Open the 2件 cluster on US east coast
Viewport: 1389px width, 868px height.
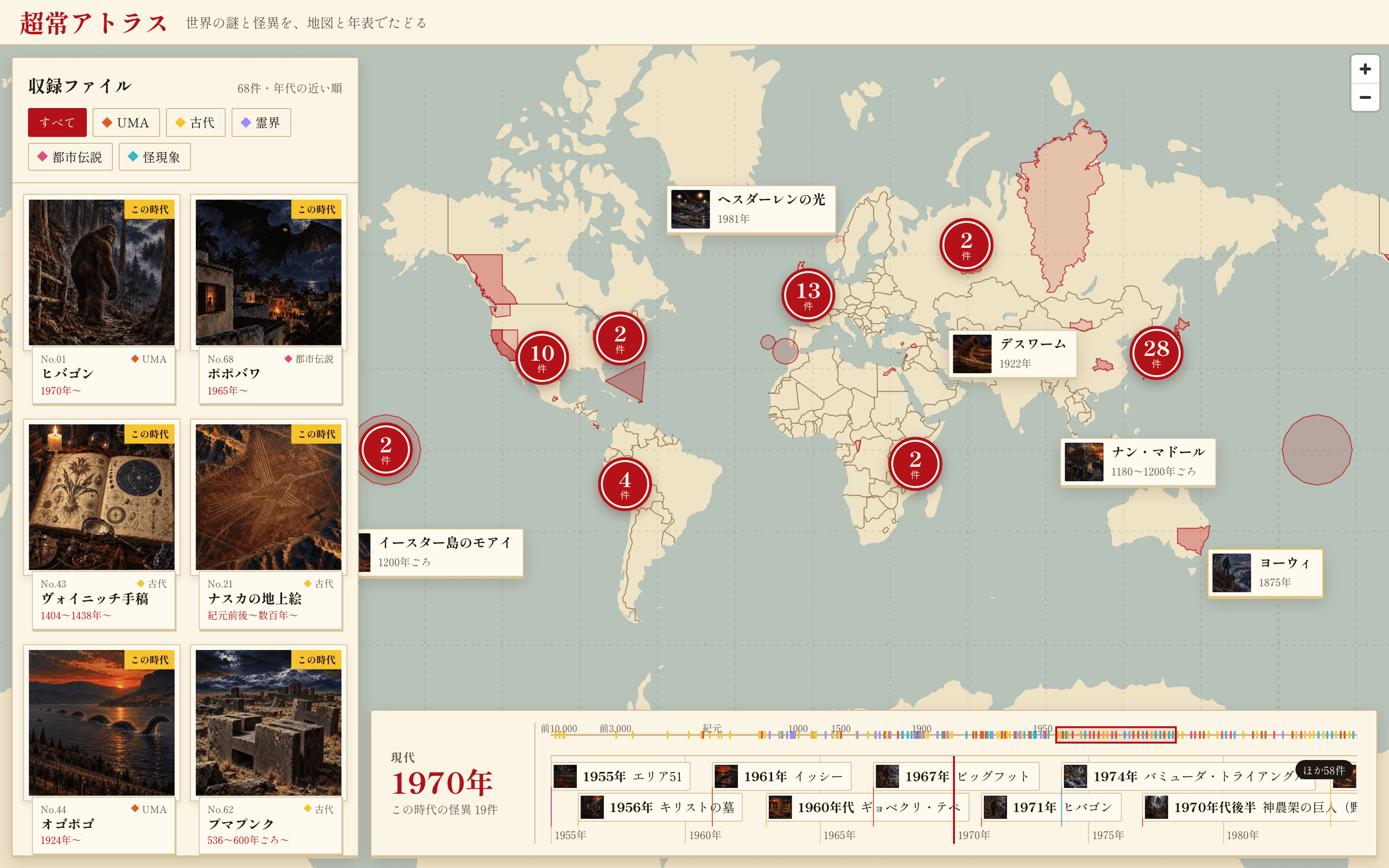pos(620,339)
